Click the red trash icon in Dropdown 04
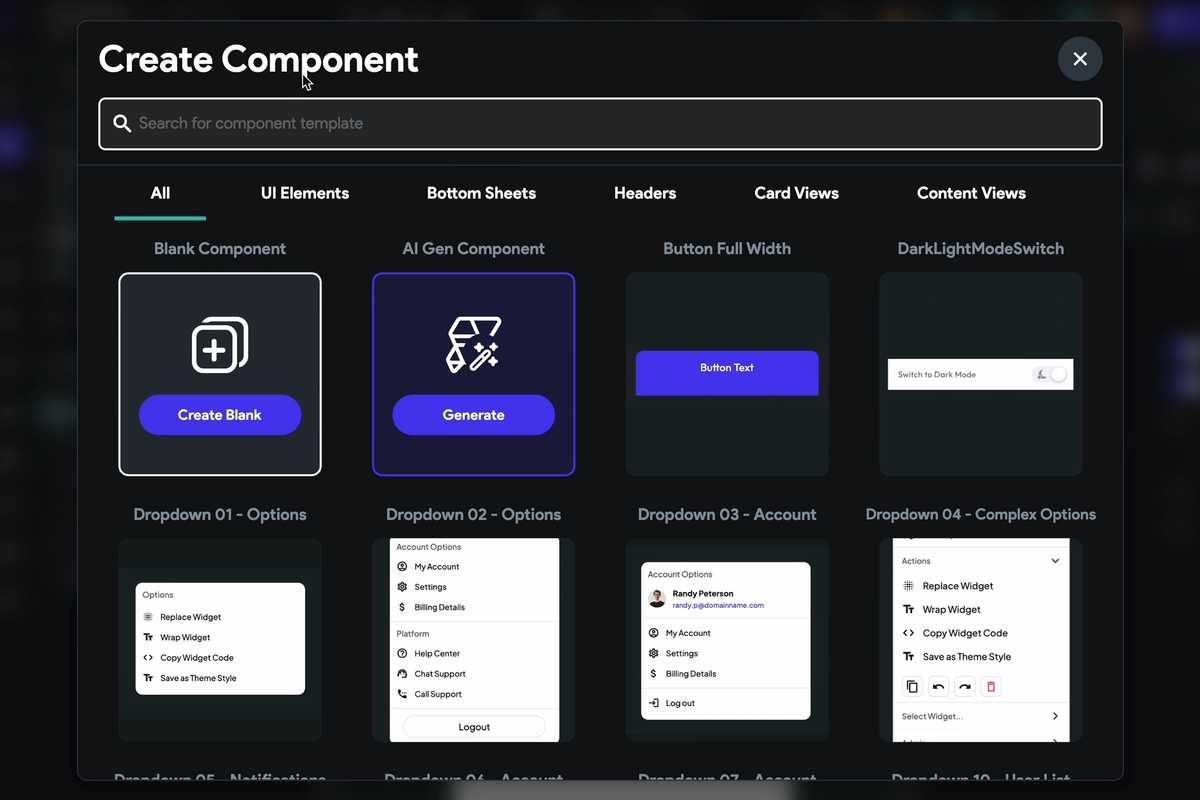Screen dimensions: 1200x800 991,687
